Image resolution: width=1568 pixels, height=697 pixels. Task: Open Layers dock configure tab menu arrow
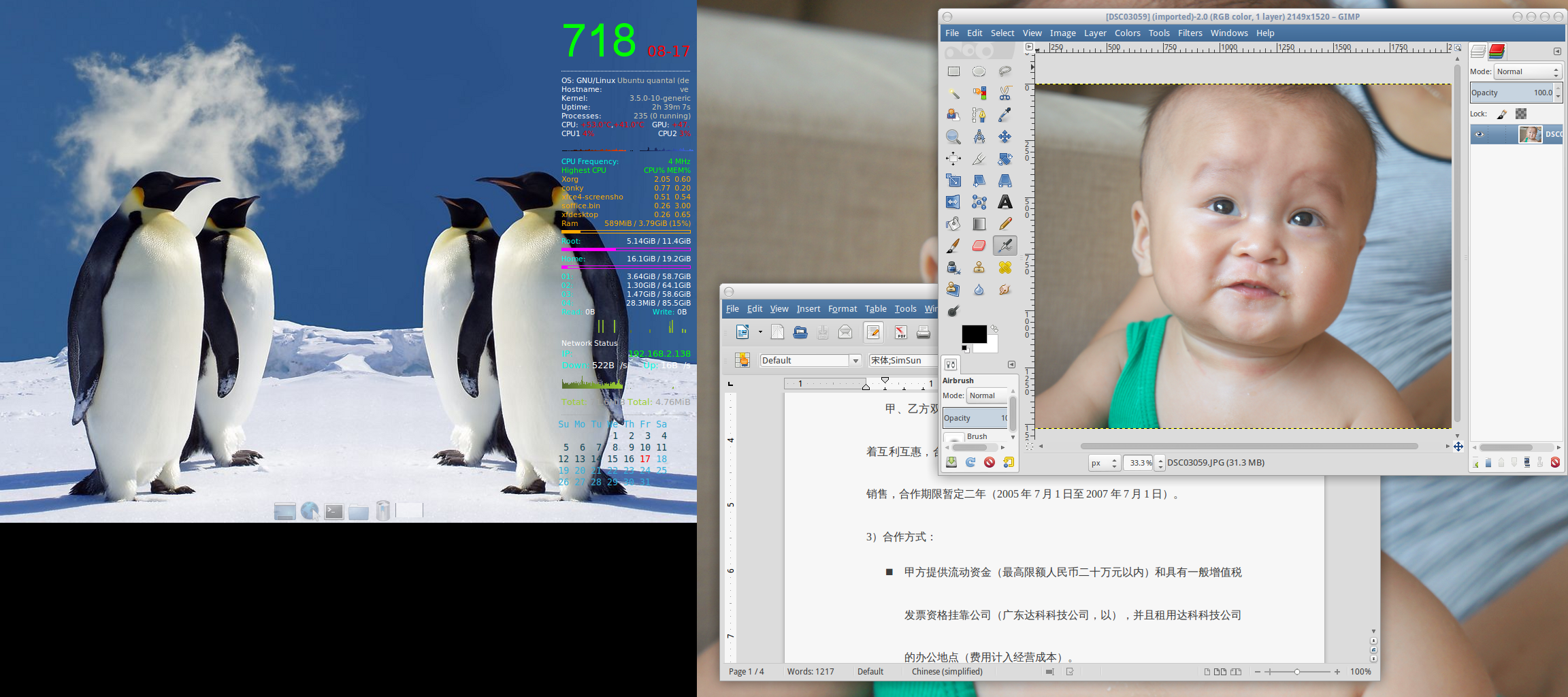[x=1557, y=51]
